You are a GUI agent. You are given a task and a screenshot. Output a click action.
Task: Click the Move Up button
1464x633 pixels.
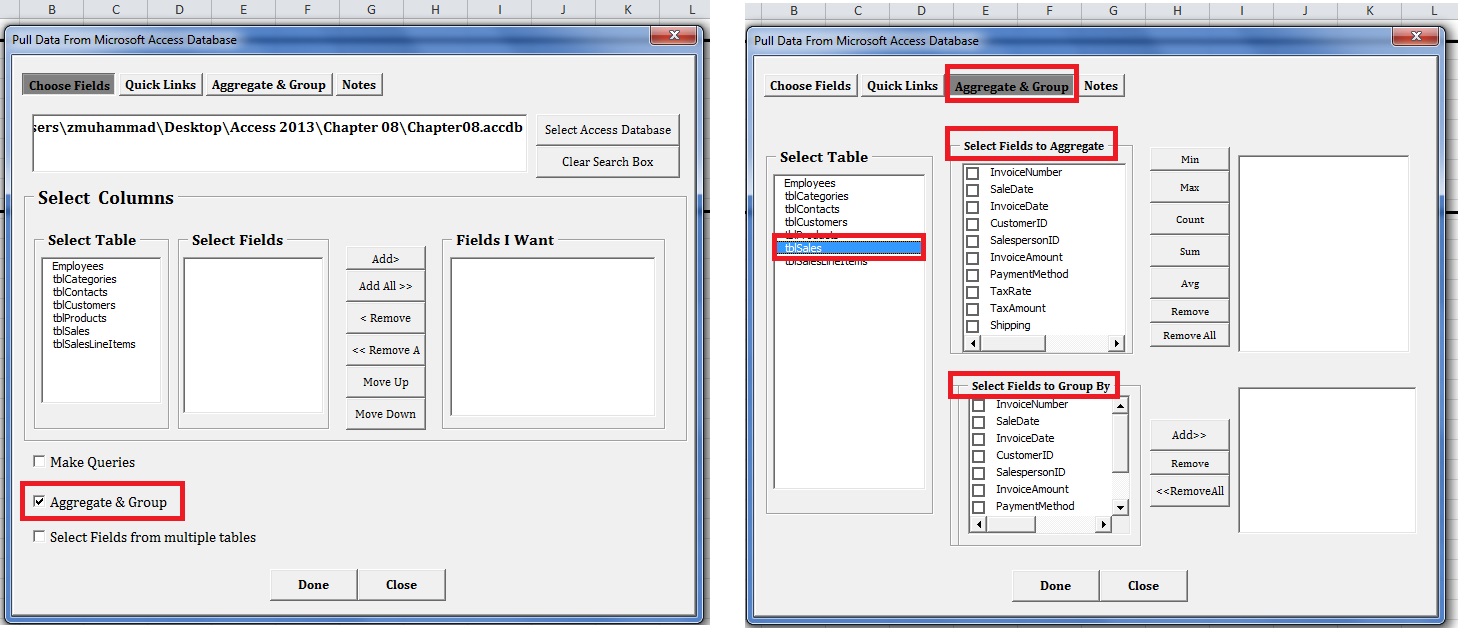tap(386, 382)
